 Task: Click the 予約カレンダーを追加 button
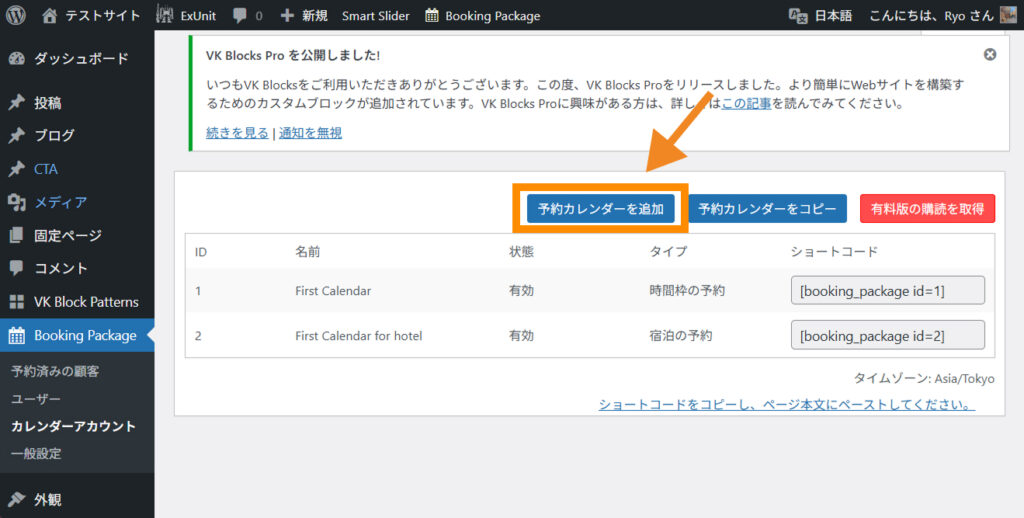(600, 209)
